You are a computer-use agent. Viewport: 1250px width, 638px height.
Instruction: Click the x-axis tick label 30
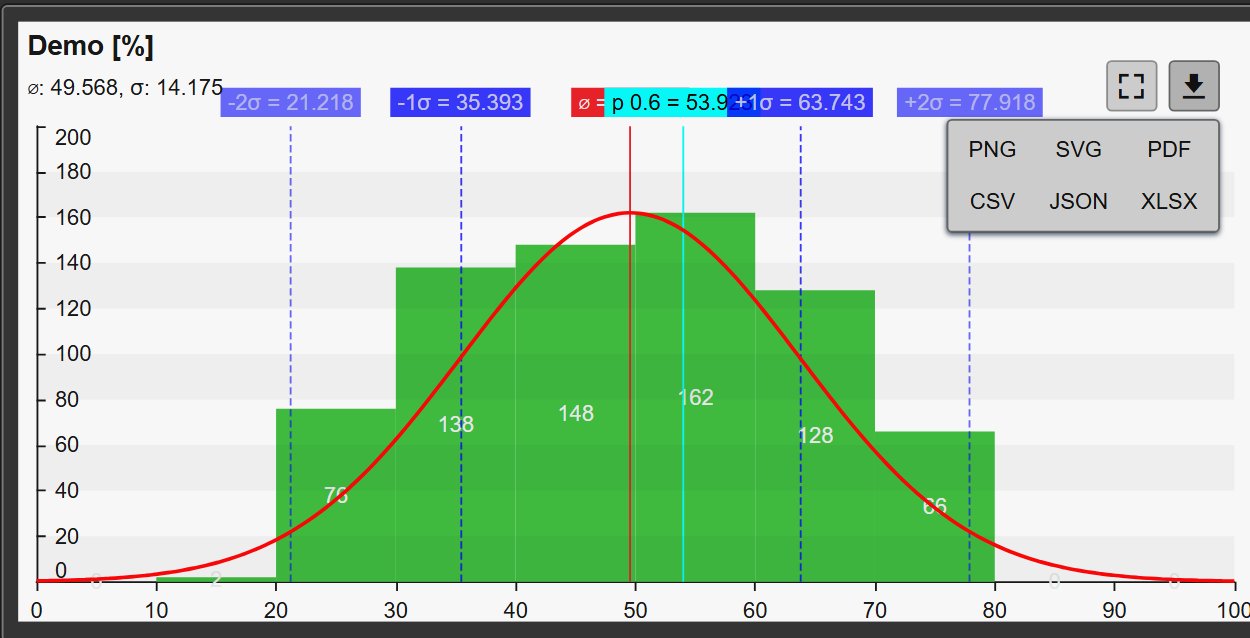(396, 609)
